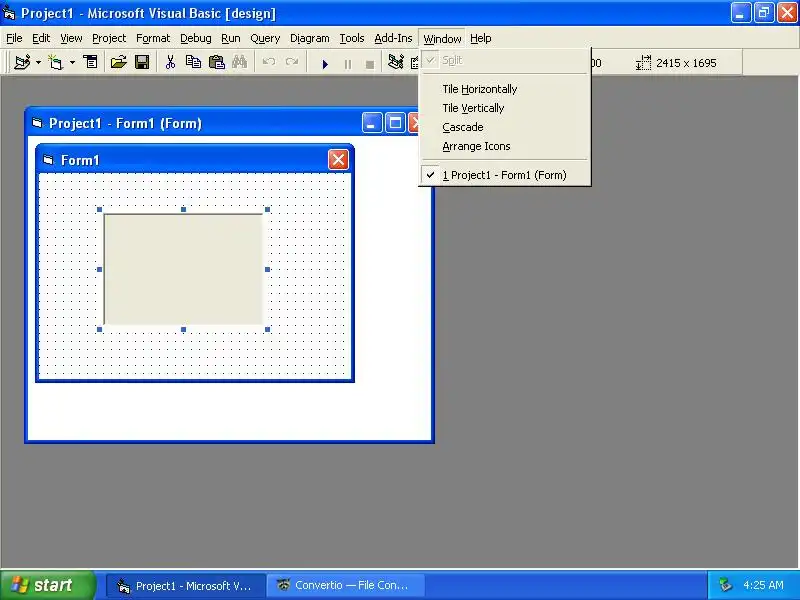Click the Project1 - Form1 (Form) window icon
This screenshot has width=800, height=600.
point(37,123)
